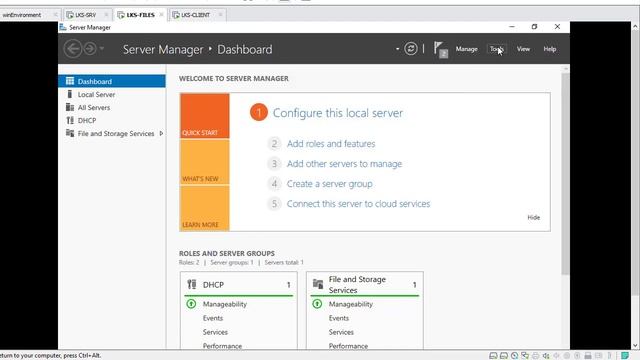The width and height of the screenshot is (640, 360).
Task: Click the DHCP tile icon
Action: tap(191, 284)
